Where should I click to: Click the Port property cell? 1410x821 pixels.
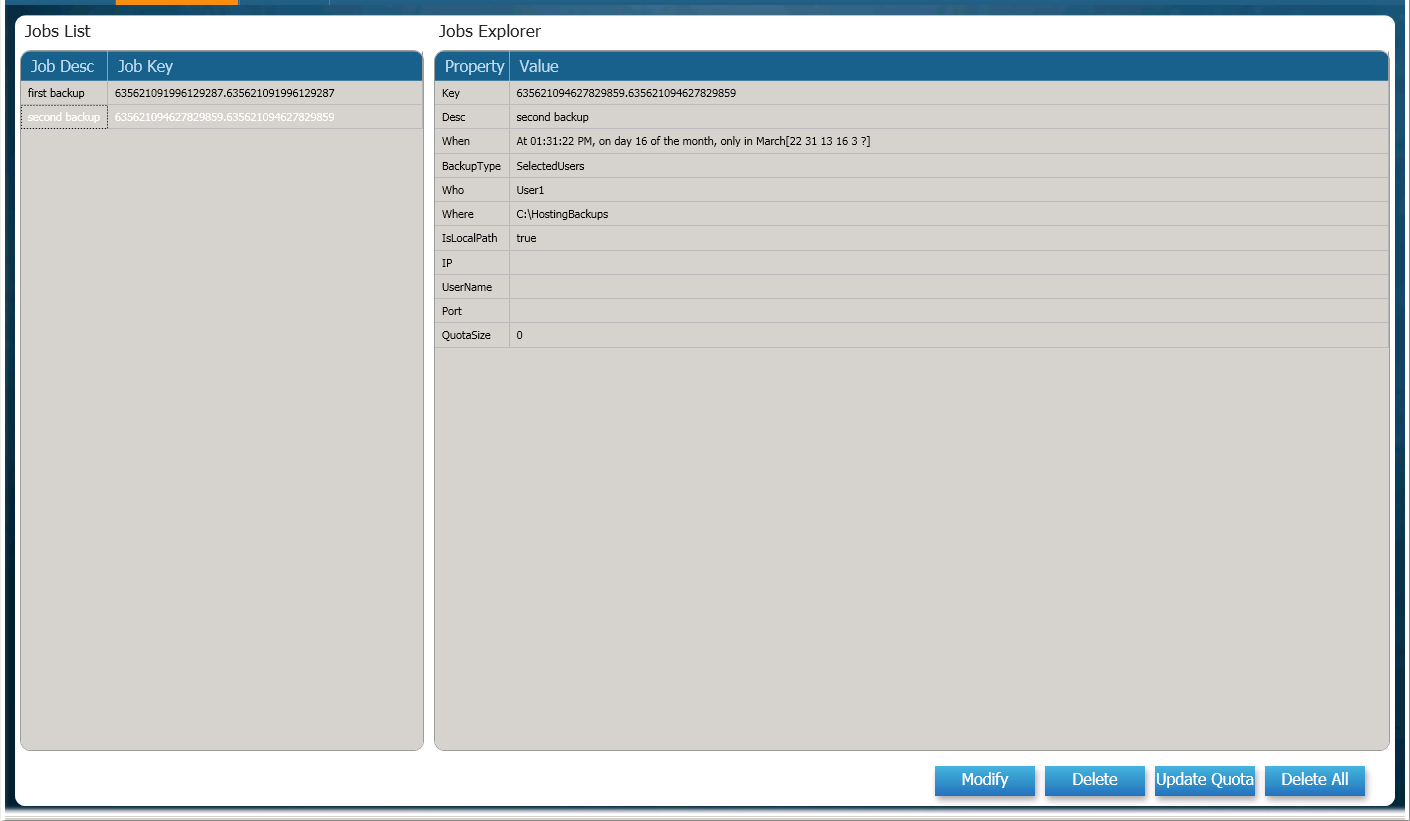473,311
